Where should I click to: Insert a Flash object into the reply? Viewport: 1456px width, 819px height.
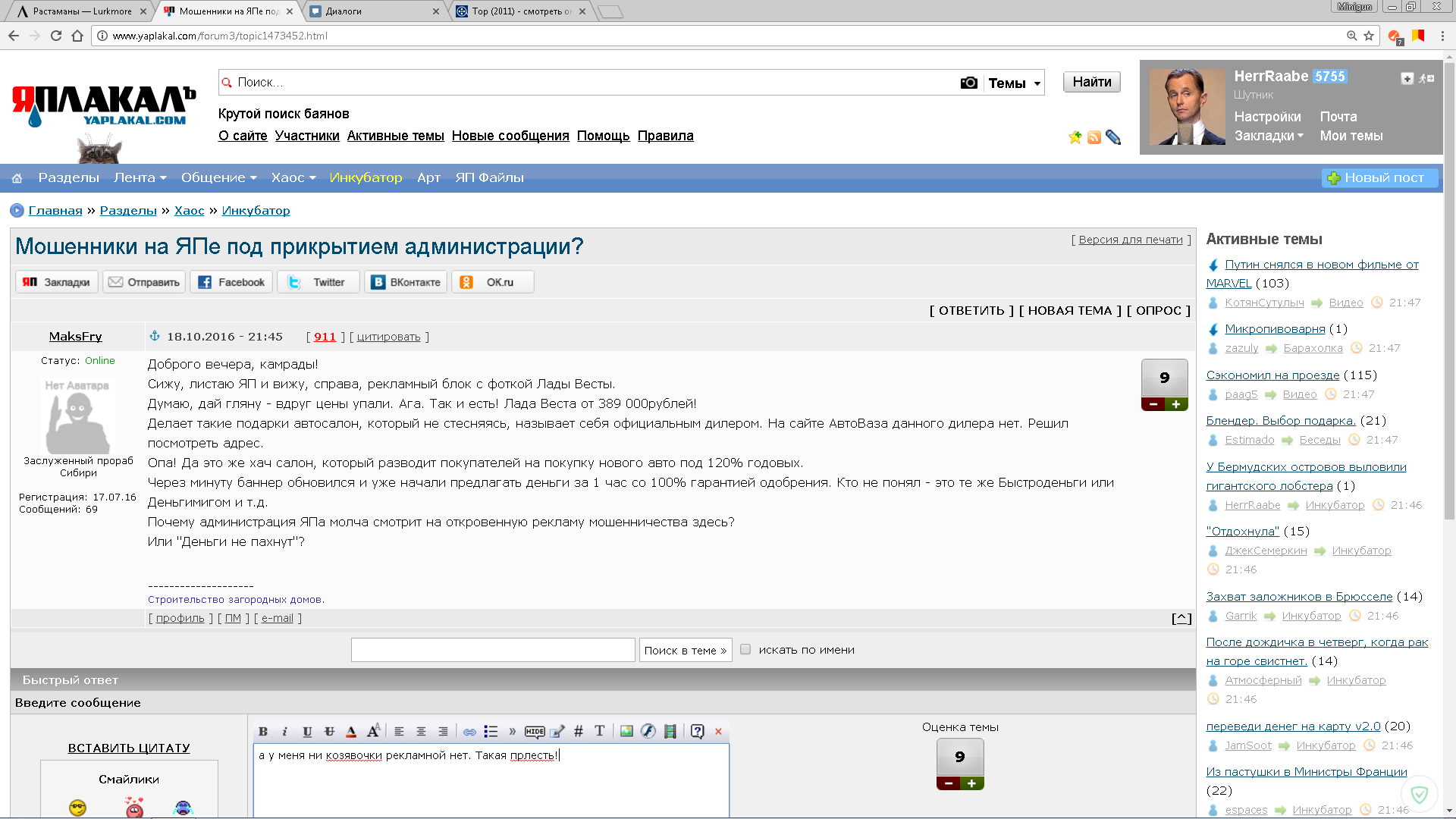pyautogui.click(x=648, y=732)
